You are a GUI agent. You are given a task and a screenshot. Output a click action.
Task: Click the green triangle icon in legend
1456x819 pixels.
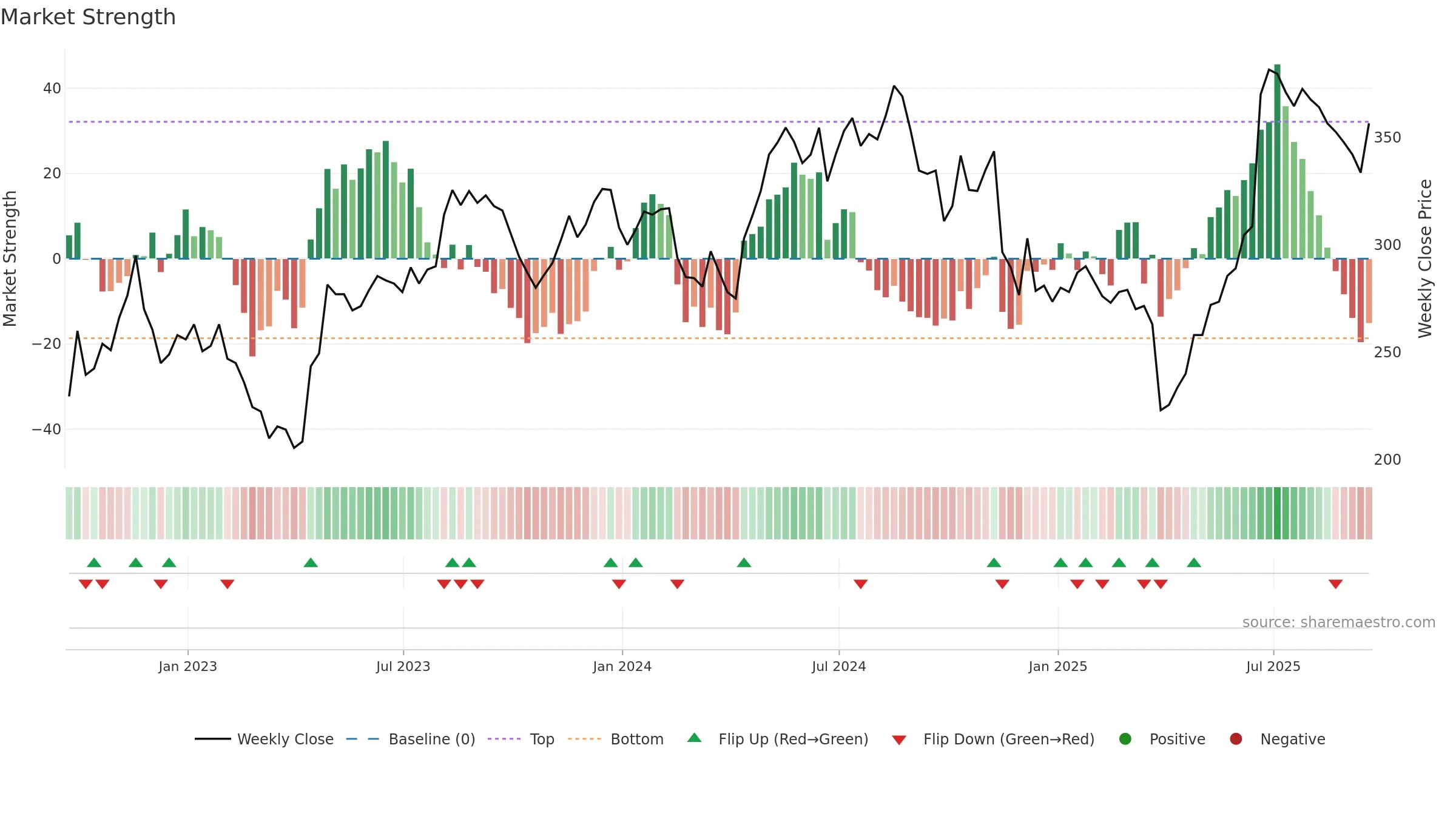pos(695,738)
